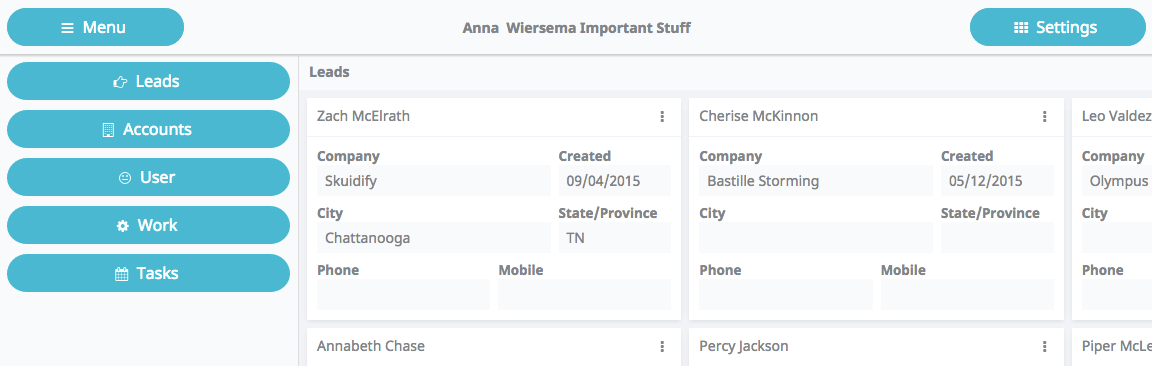
Task: Click the 09/04/2015 created date field
Action: point(615,181)
